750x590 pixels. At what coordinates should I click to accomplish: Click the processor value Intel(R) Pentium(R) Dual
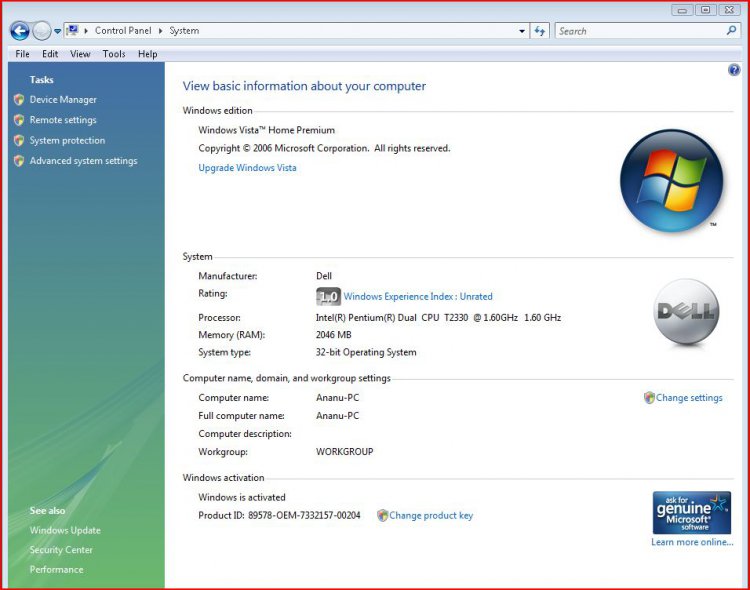[438, 318]
